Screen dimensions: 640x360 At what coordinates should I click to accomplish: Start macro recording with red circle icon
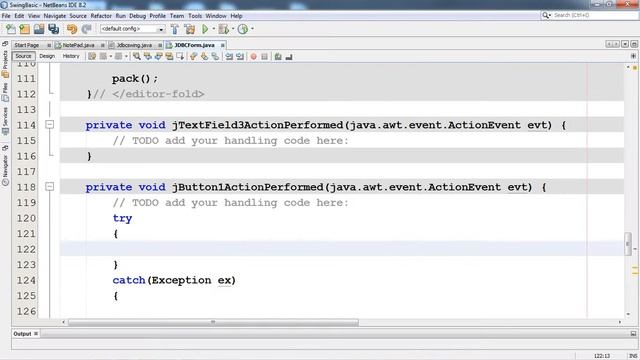click(253, 56)
